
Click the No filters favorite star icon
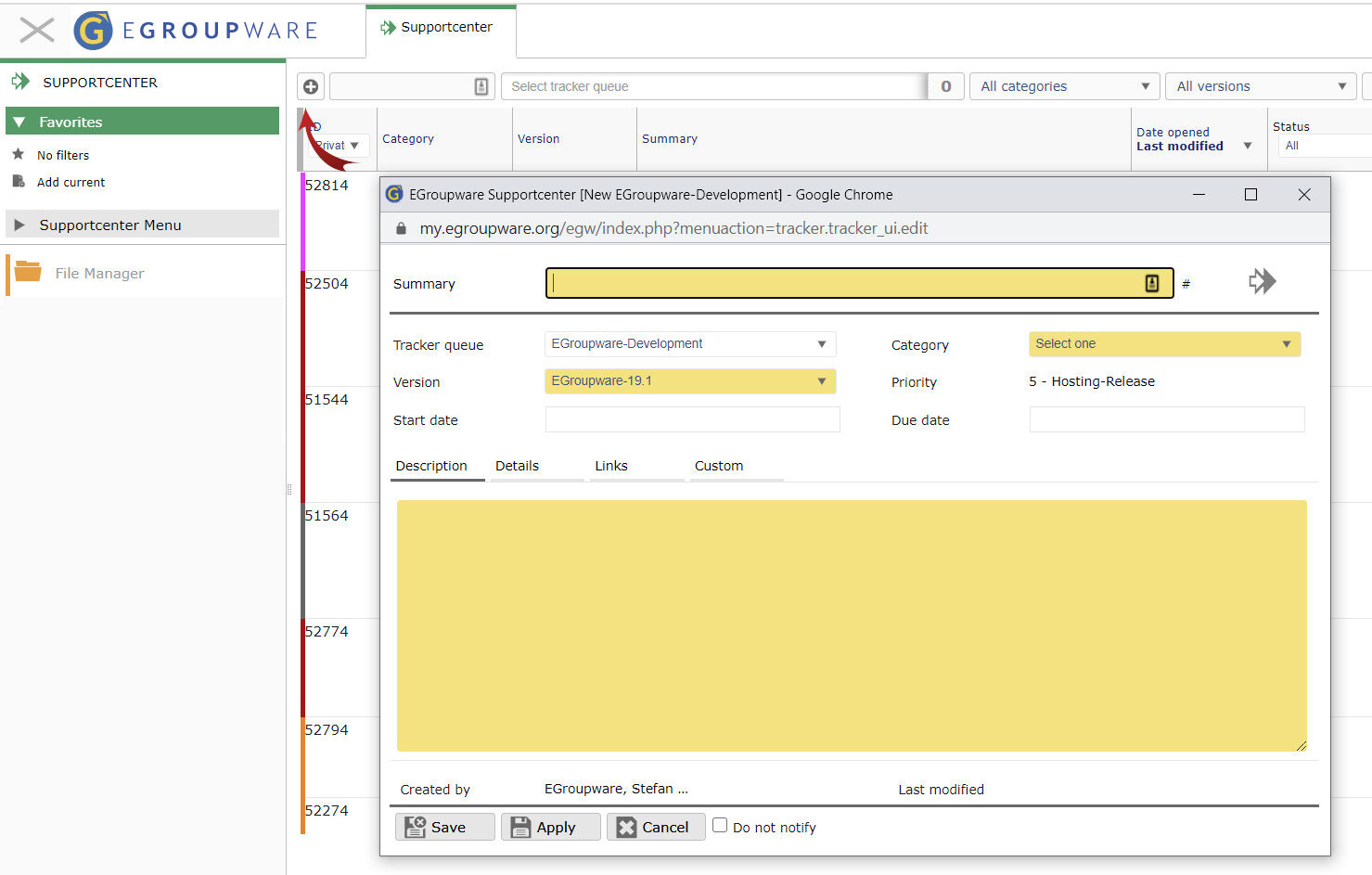pyautogui.click(x=19, y=154)
